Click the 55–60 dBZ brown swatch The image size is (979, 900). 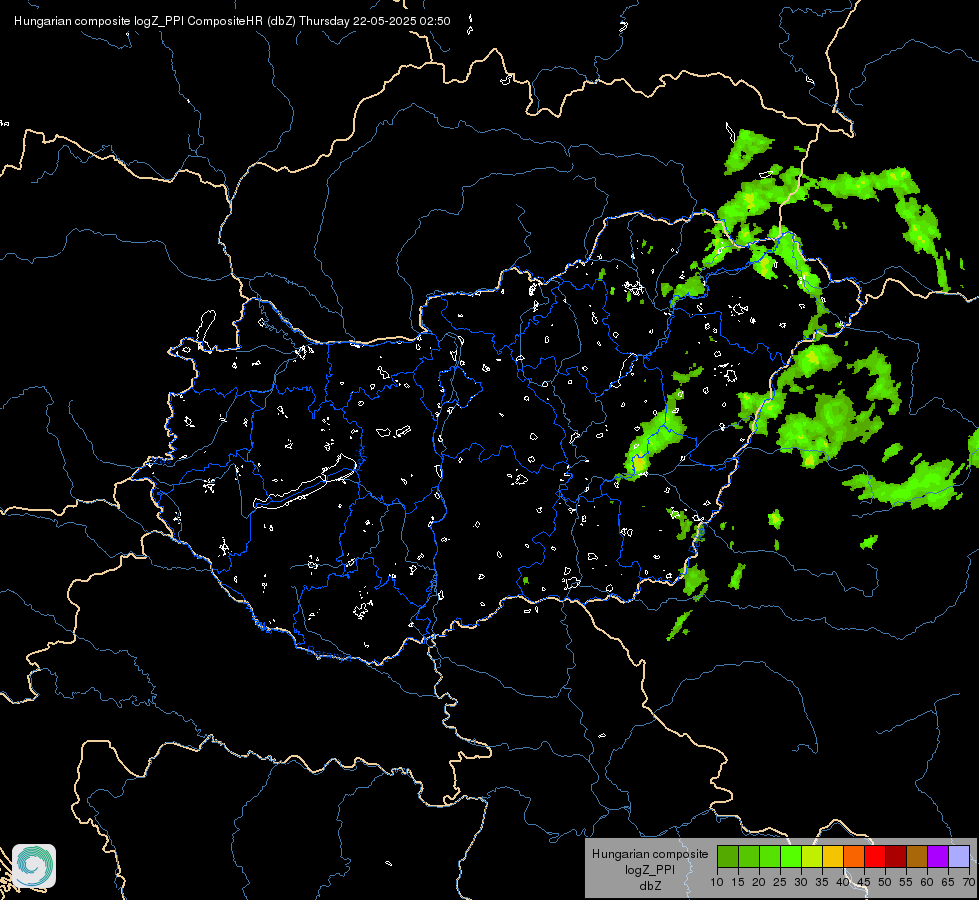click(x=917, y=856)
